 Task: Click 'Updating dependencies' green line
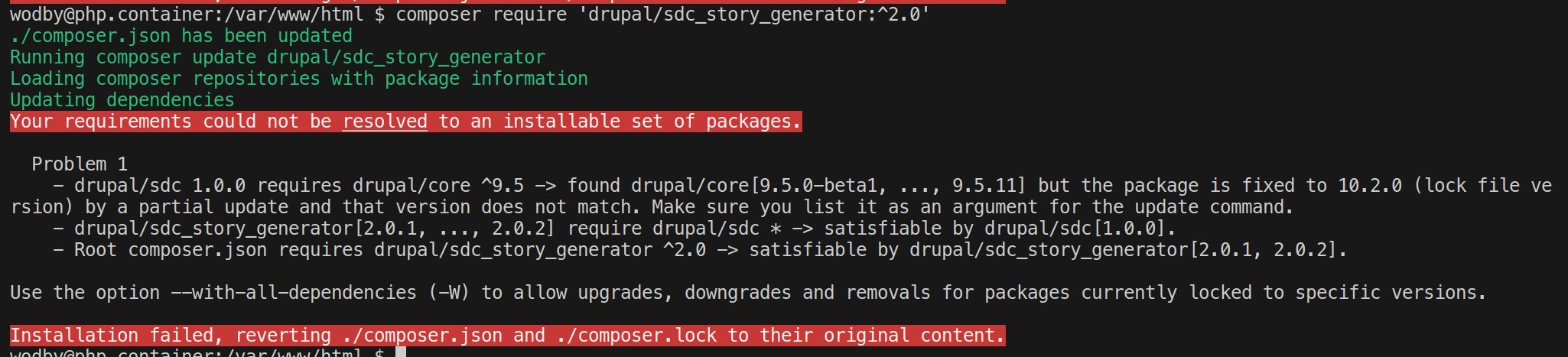click(122, 100)
